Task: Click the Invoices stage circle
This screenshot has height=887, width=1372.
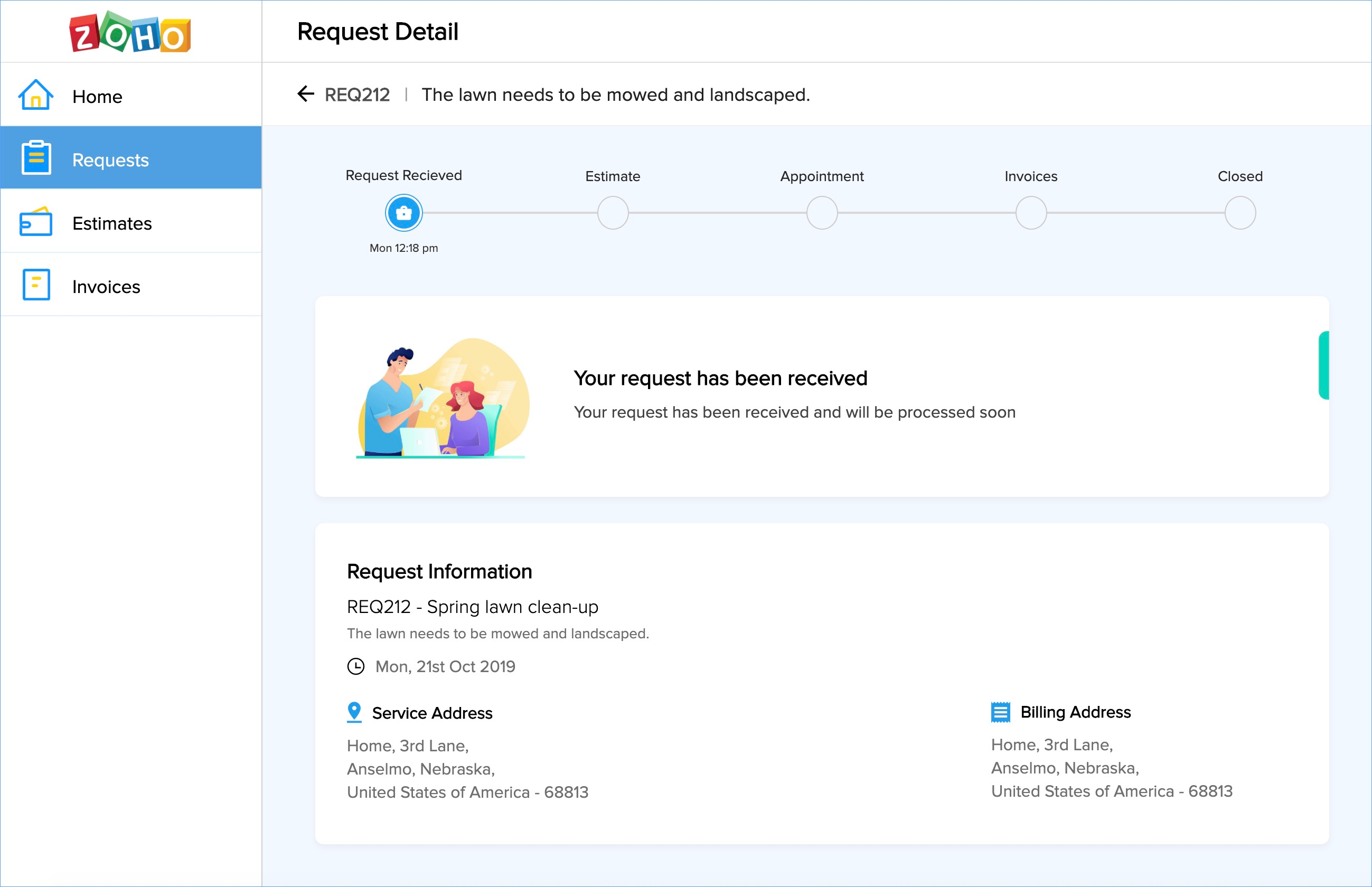Action: pyautogui.click(x=1031, y=213)
